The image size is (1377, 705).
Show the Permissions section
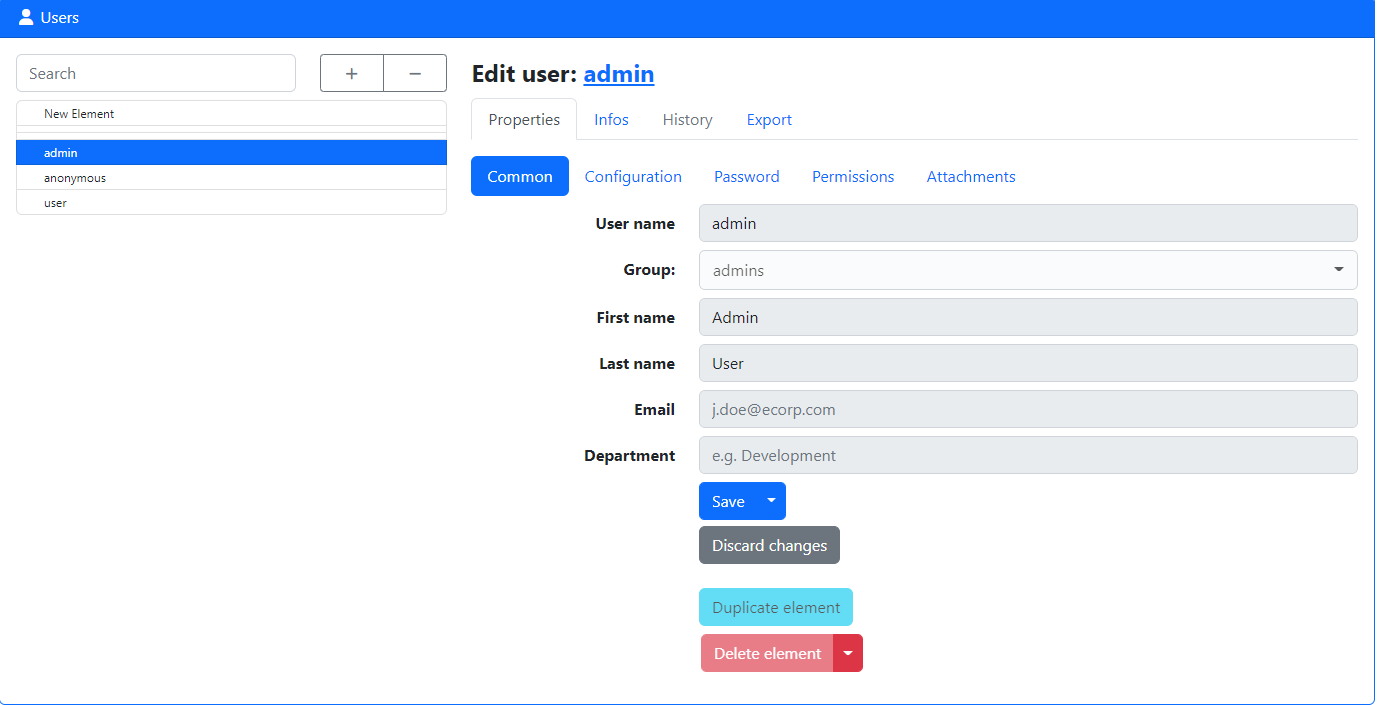point(853,176)
